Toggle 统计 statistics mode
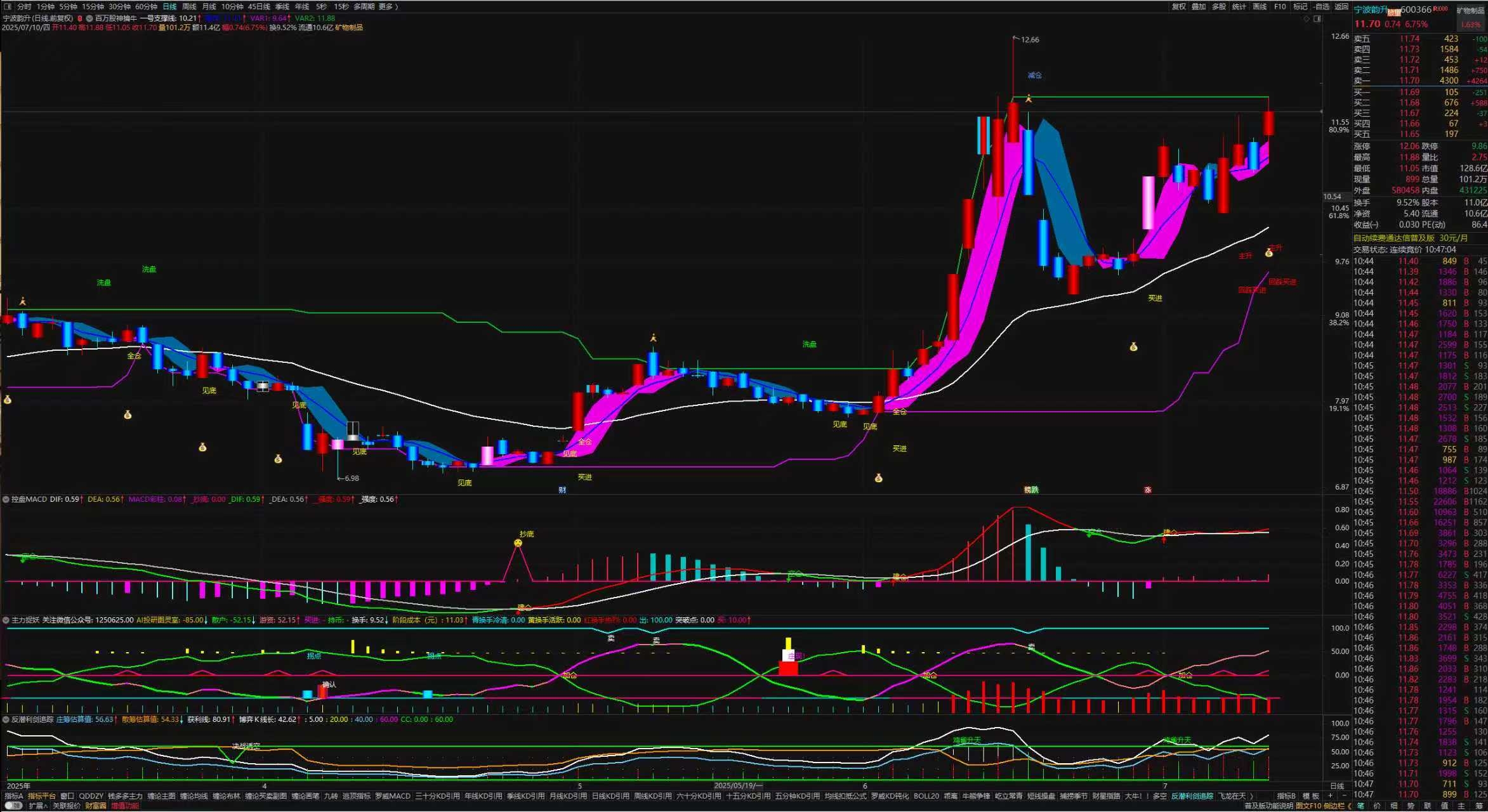Viewport: 1488px width, 812px height. tap(1239, 6)
